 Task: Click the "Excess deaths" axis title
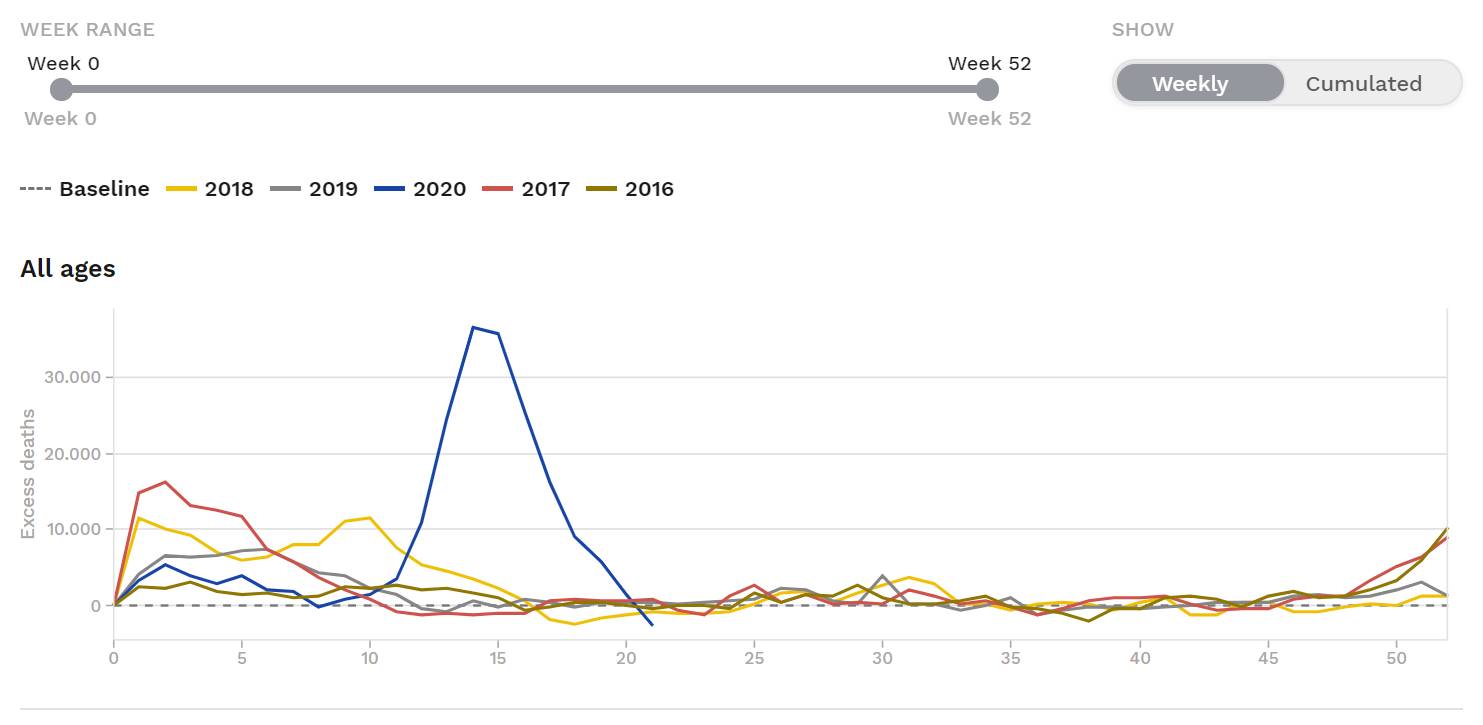[28, 473]
